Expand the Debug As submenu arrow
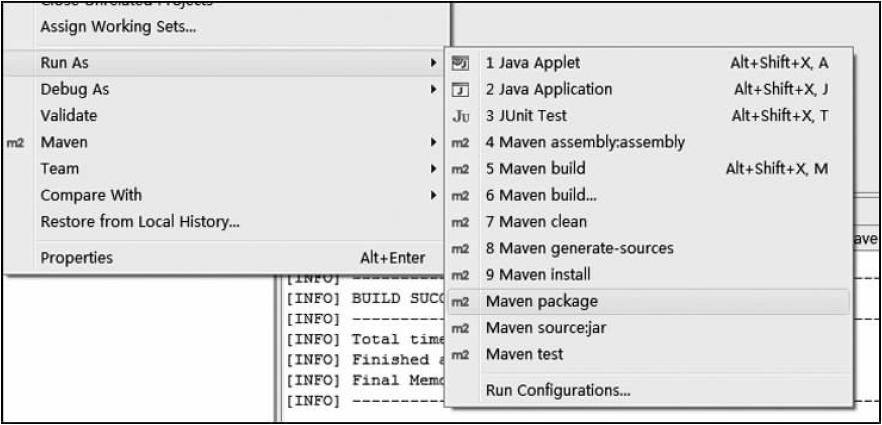882x425 pixels. tap(433, 89)
